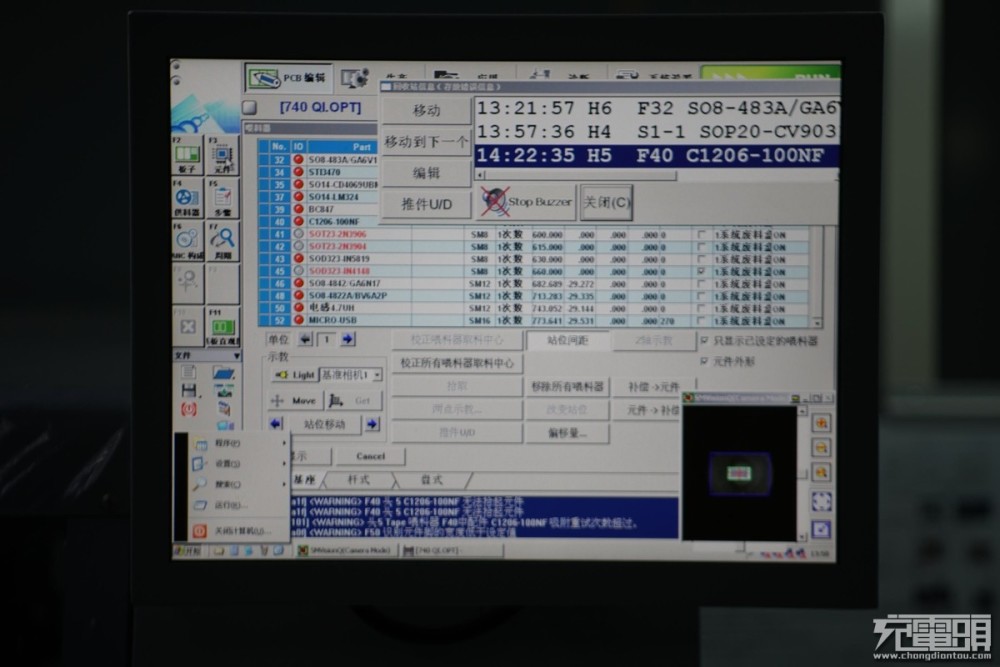Screen dimensions: 1000x667
Task: Switch to the 盘式 tab
Action: pos(432,480)
